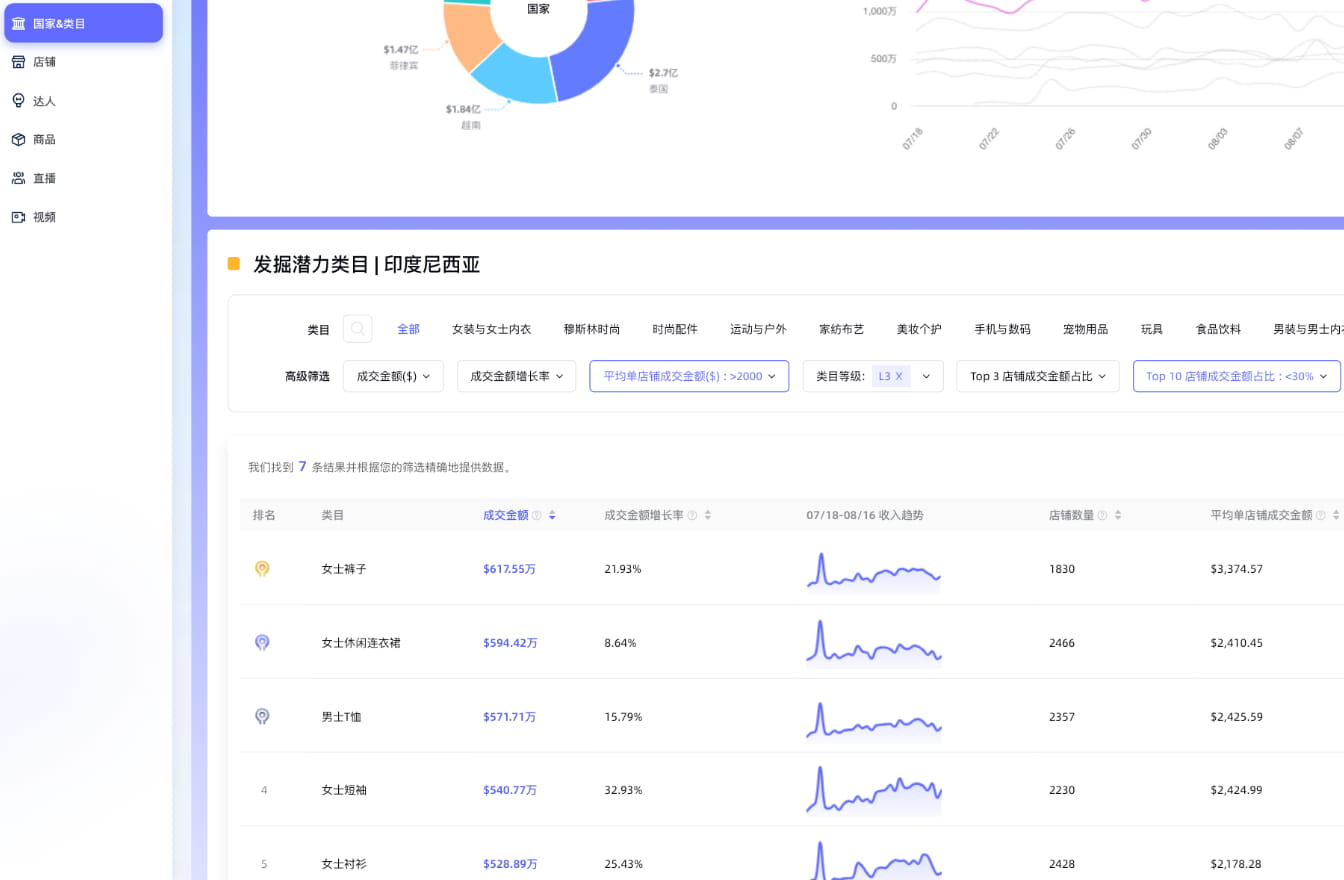Click the category search magnifier icon
The height and width of the screenshot is (880, 1344).
357,328
